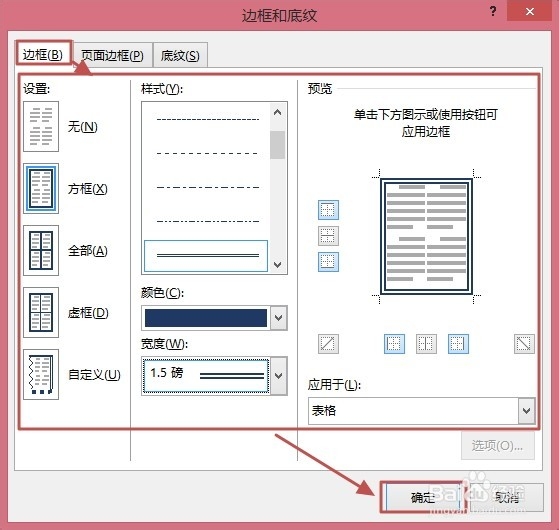Toggle top border in preview
The image size is (559, 530).
328,210
